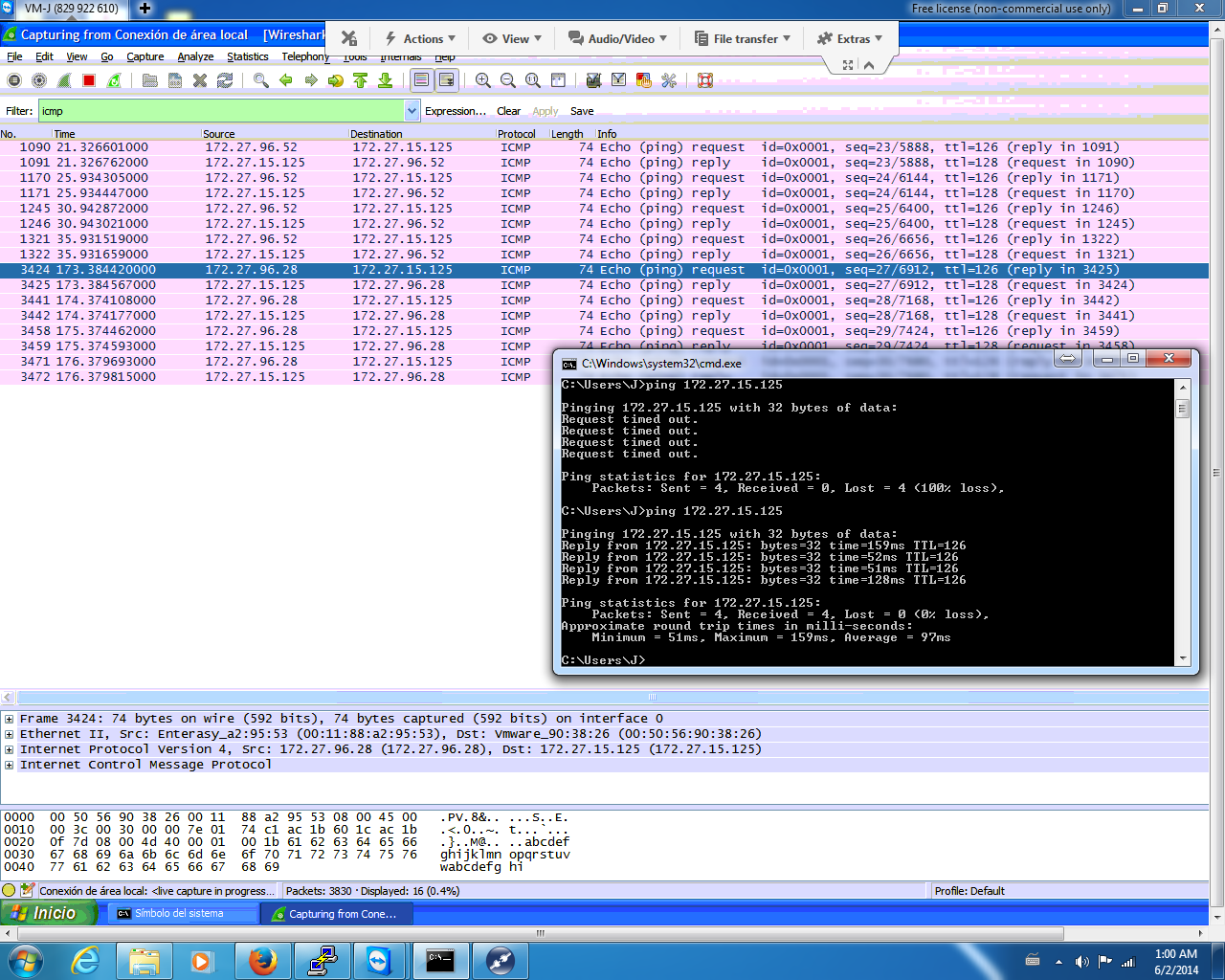The height and width of the screenshot is (980, 1225).
Task: Open the capture interfaces list icon
Action: click(14, 80)
